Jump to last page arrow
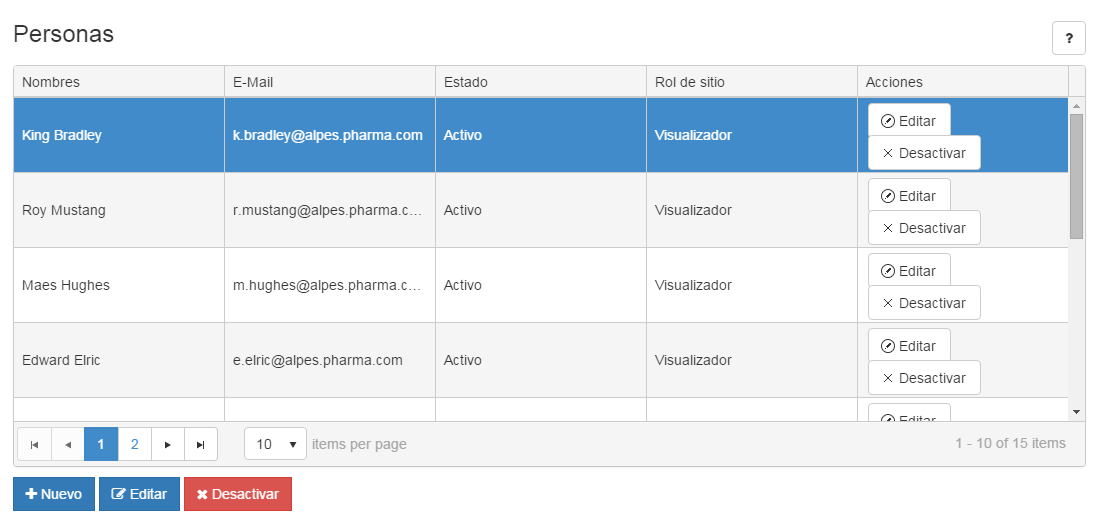Viewport: 1099px width, 513px height. 201,444
